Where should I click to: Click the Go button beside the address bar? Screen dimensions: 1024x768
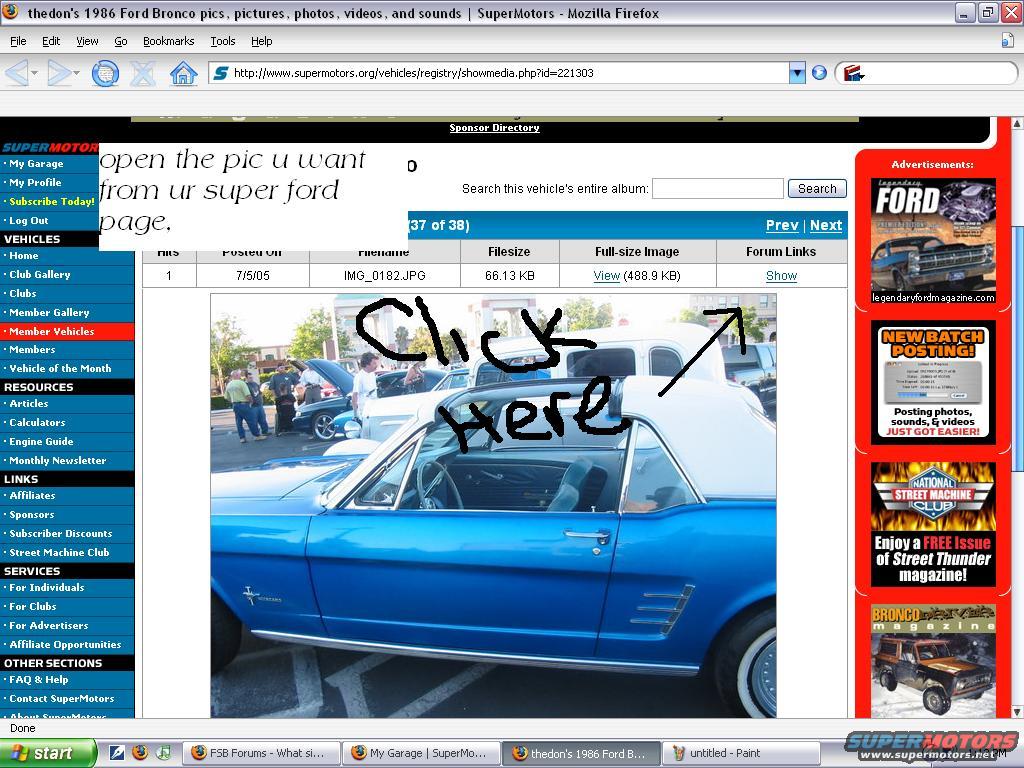pyautogui.click(x=819, y=73)
